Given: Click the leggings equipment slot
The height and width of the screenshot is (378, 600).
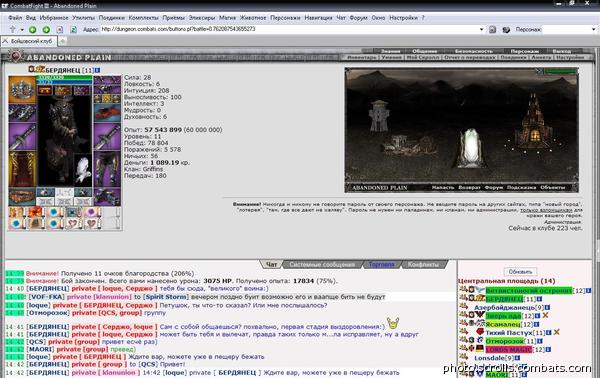Looking at the screenshot, I should coord(107,169).
